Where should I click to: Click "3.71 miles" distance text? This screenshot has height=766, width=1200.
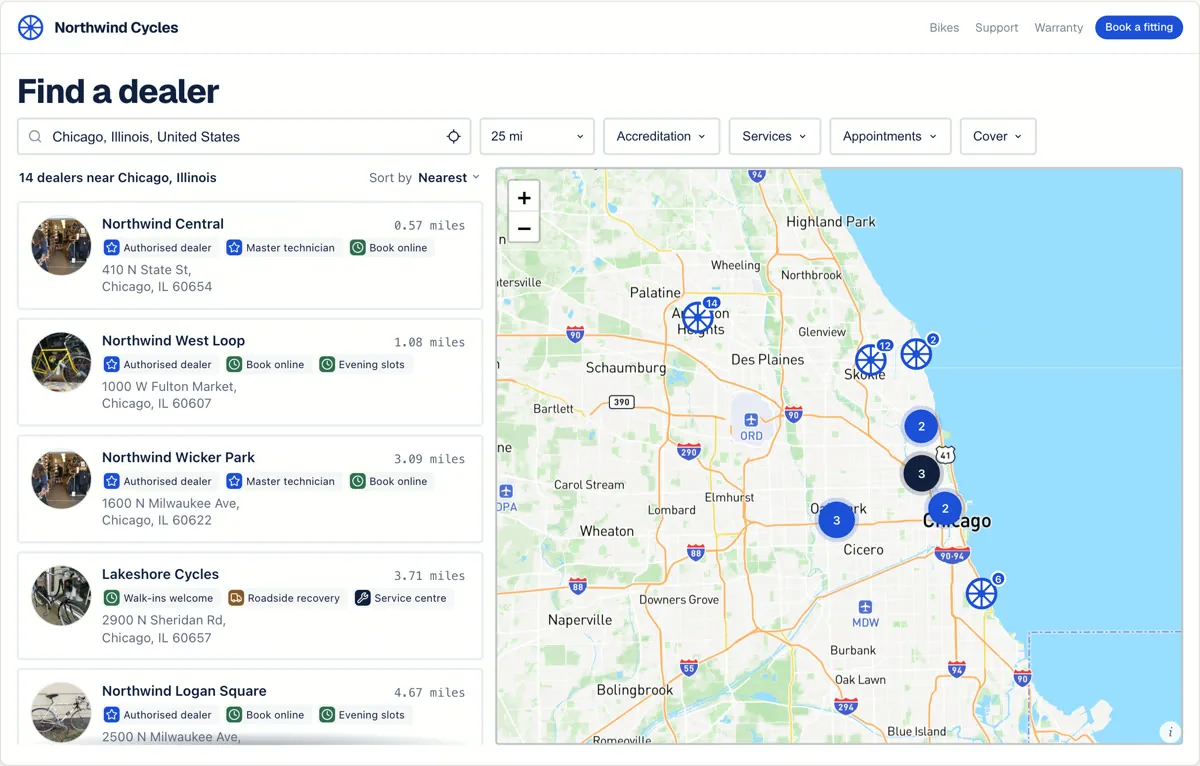pos(429,576)
